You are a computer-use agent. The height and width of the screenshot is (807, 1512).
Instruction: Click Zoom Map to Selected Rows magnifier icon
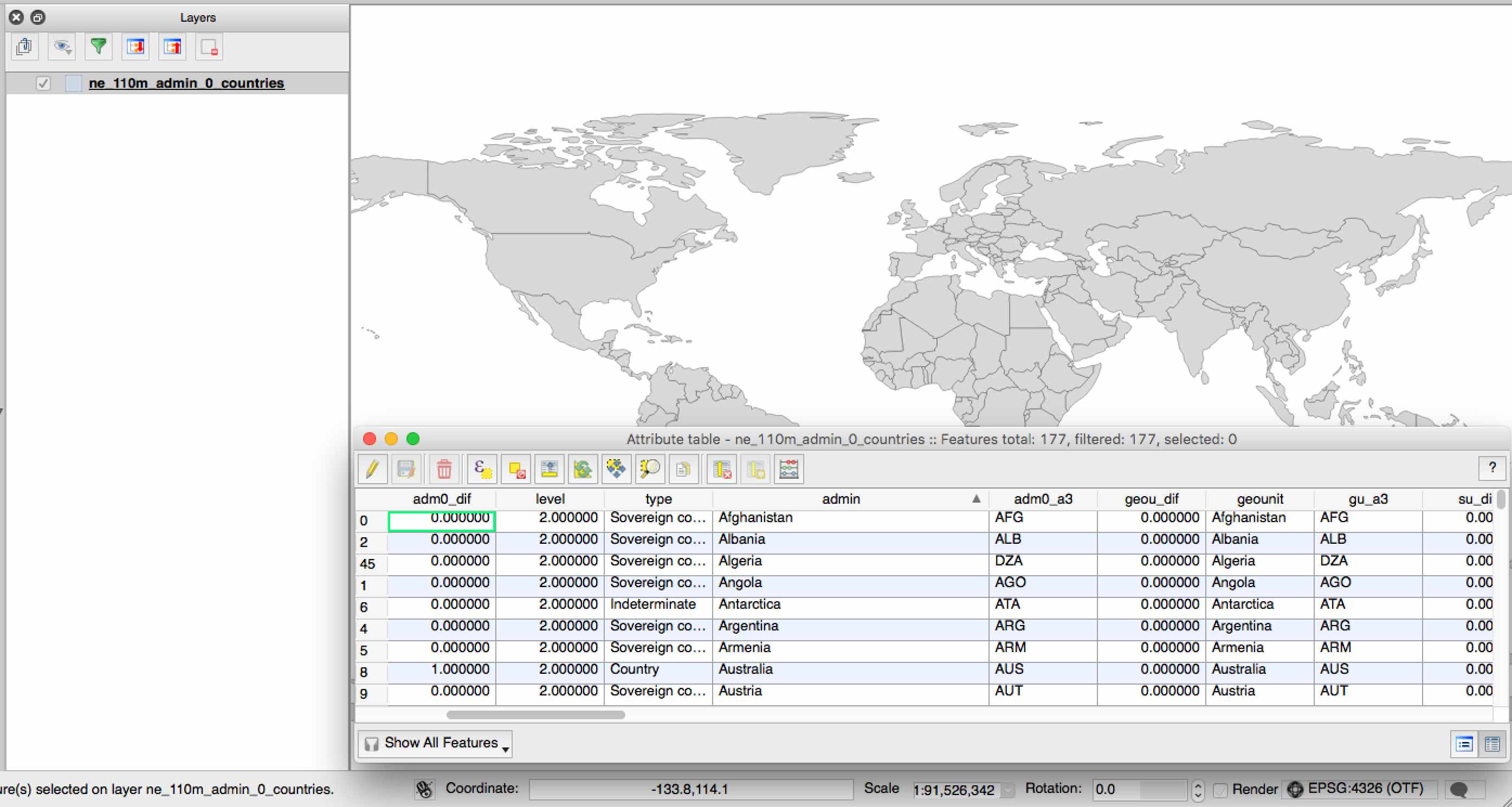pos(650,469)
